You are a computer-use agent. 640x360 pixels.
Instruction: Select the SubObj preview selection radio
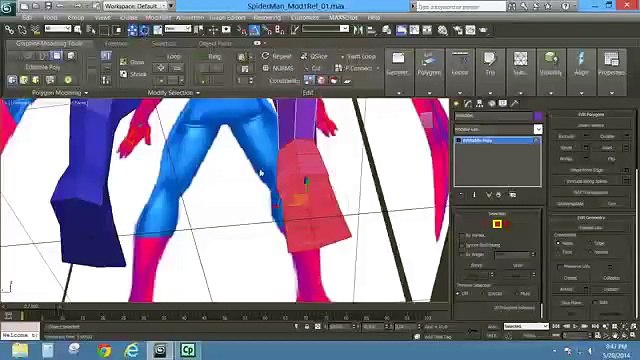coord(483,293)
